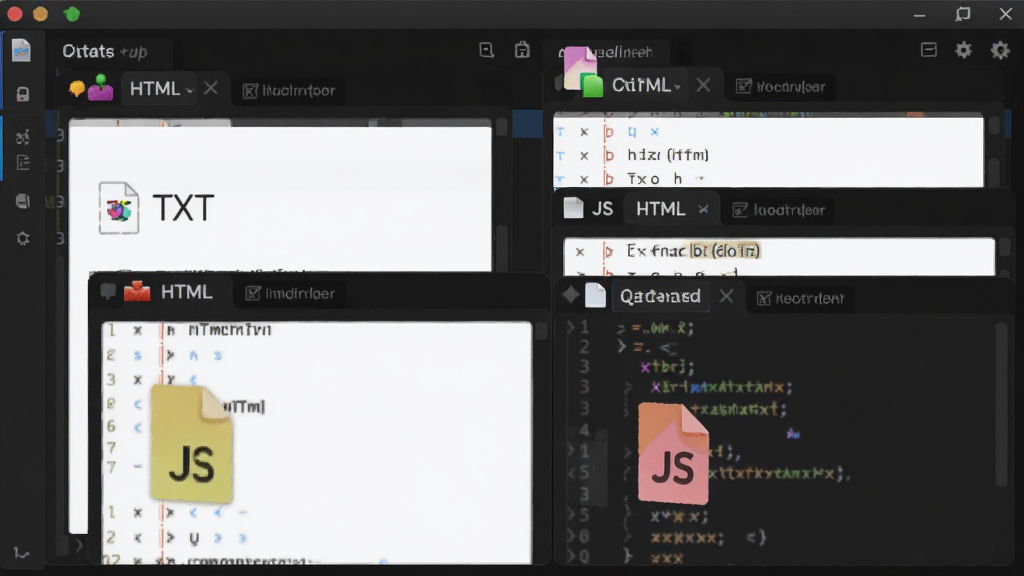Open the terminal icon at the sidebar bottom
1024x576 pixels.
tap(22, 554)
